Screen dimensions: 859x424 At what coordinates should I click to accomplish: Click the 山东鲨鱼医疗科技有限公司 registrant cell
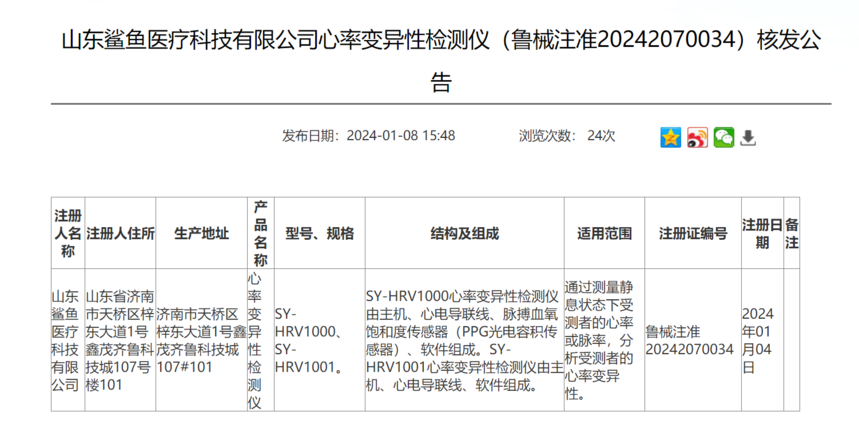pos(68,340)
